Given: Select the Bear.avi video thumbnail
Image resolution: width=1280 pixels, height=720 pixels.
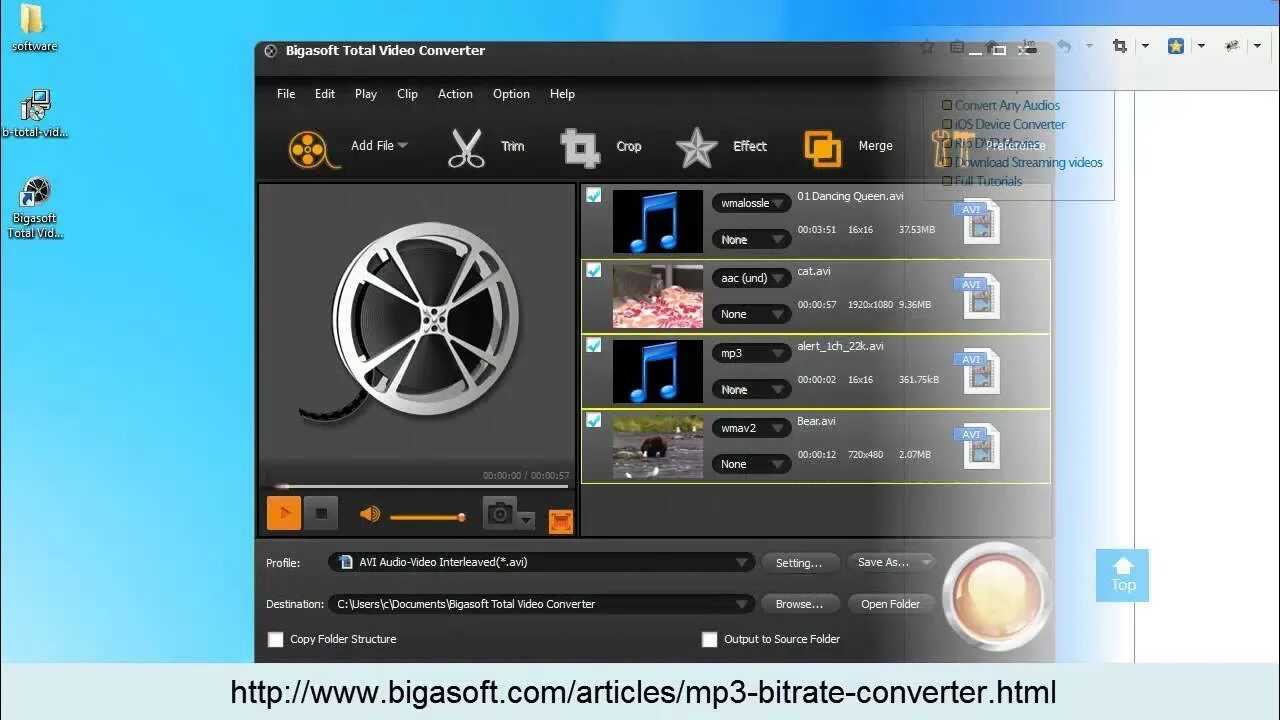Looking at the screenshot, I should (657, 446).
